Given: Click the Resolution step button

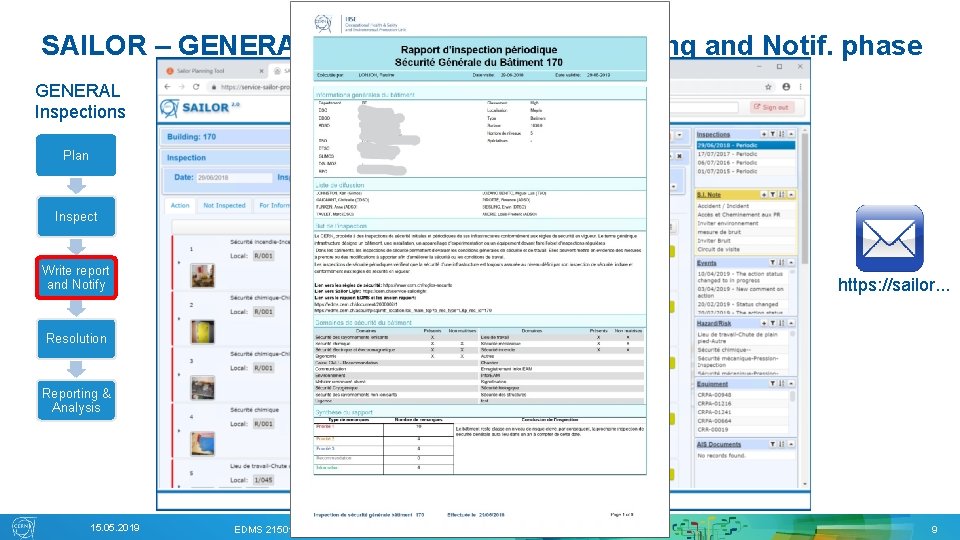Looking at the screenshot, I should tap(76, 338).
